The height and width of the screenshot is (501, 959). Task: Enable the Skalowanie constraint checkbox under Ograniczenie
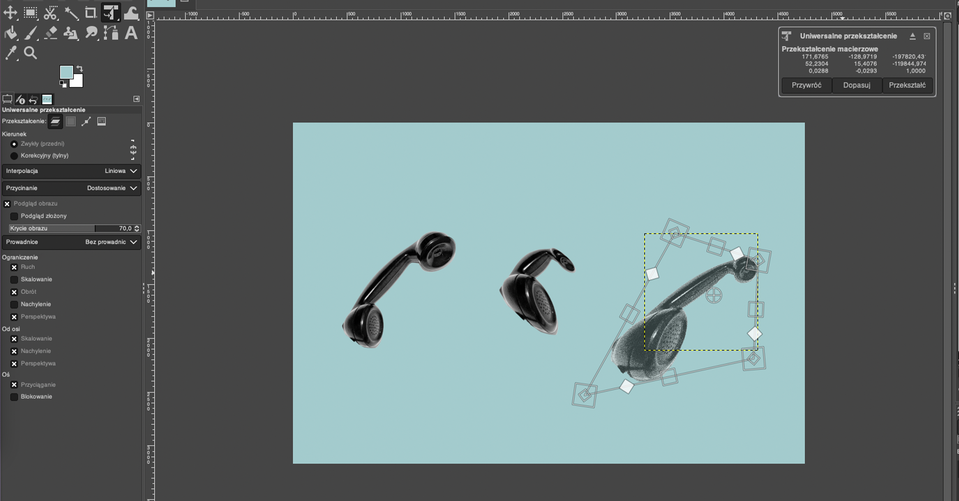[x=14, y=280]
